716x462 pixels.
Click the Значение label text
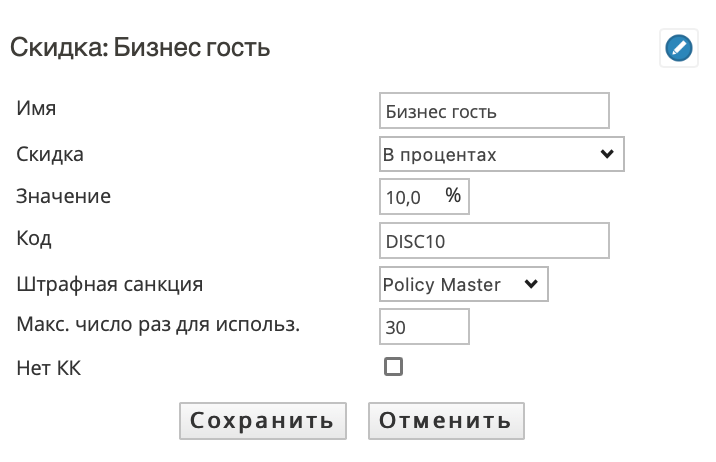[63, 196]
